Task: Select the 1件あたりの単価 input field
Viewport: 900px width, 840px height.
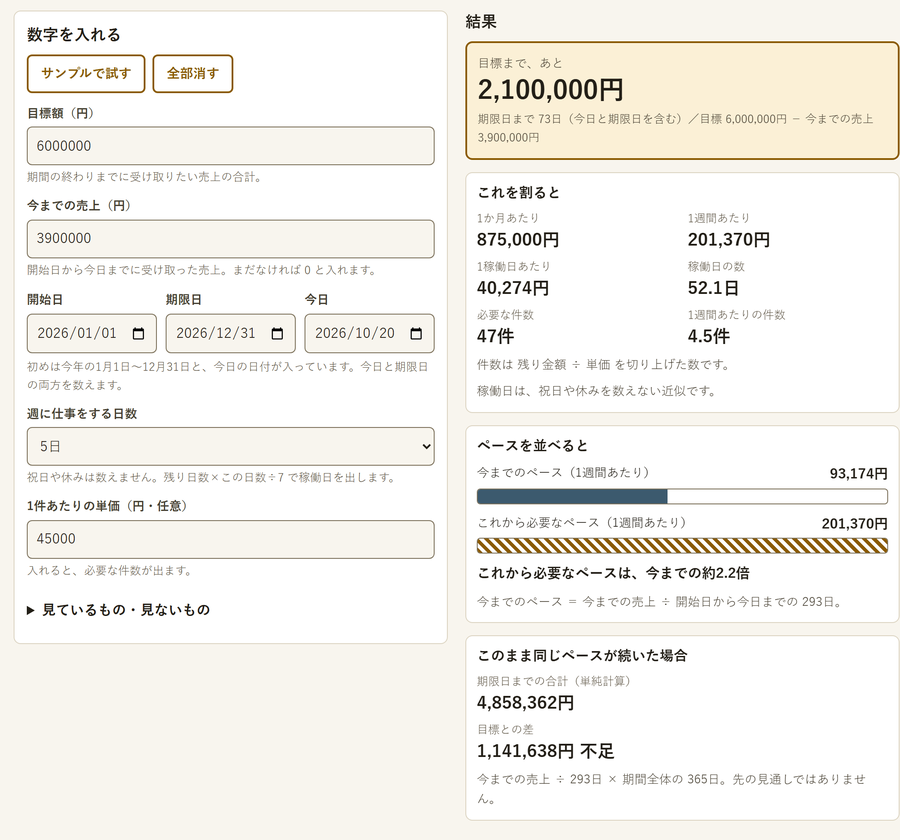Action: pos(231,539)
